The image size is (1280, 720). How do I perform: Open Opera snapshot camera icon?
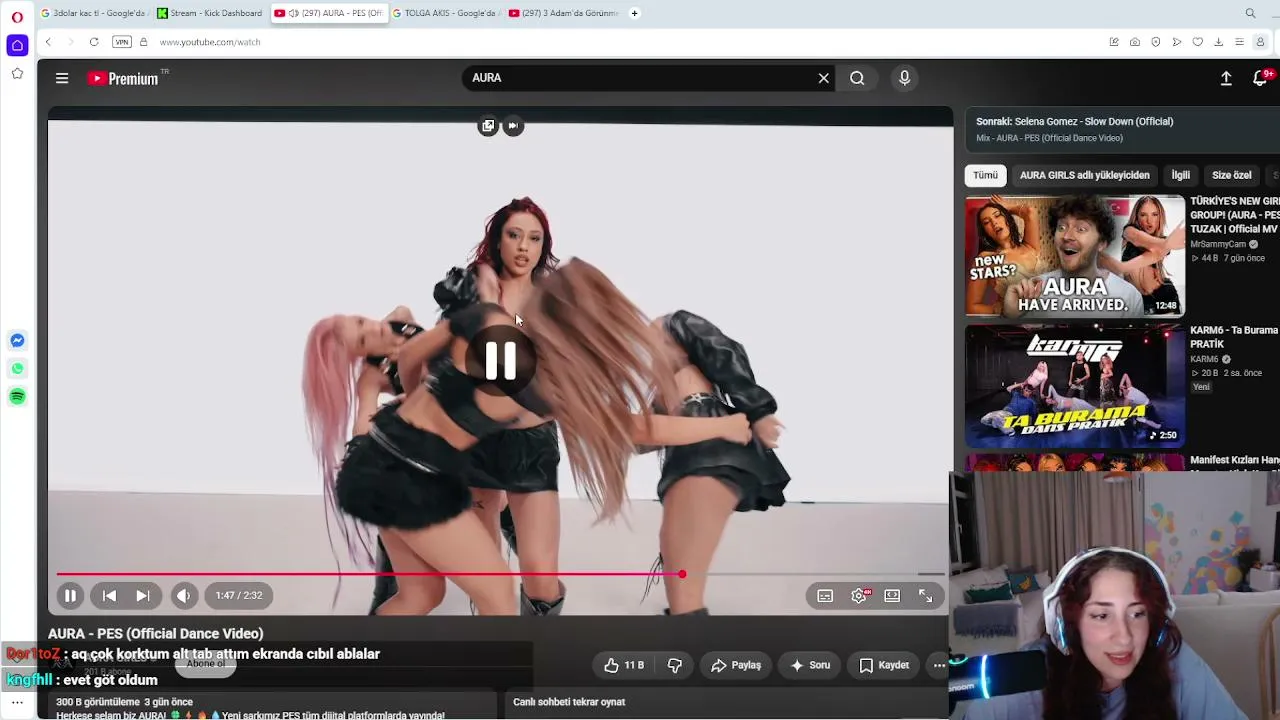point(1135,42)
